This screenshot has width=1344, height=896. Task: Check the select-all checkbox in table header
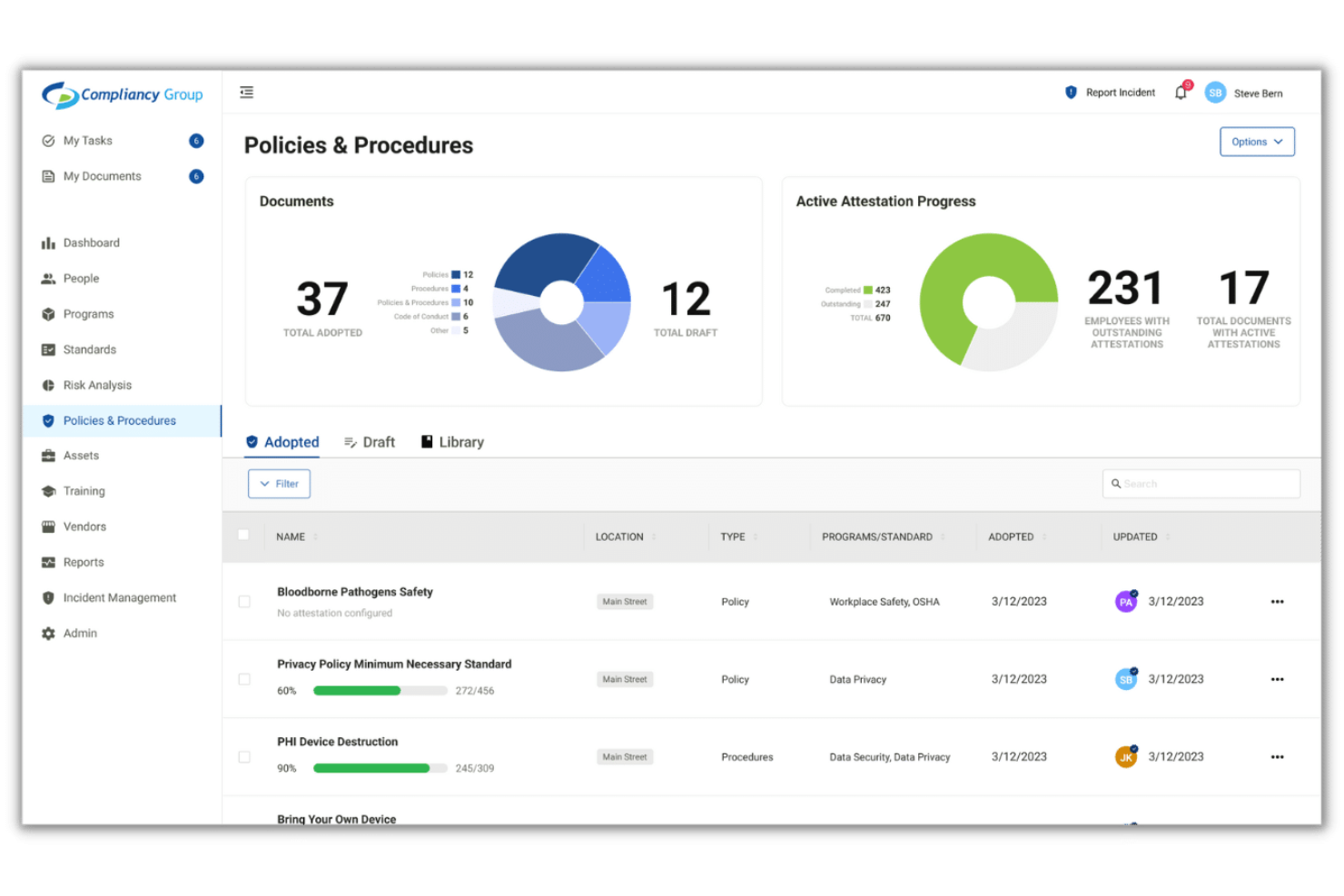click(x=243, y=536)
